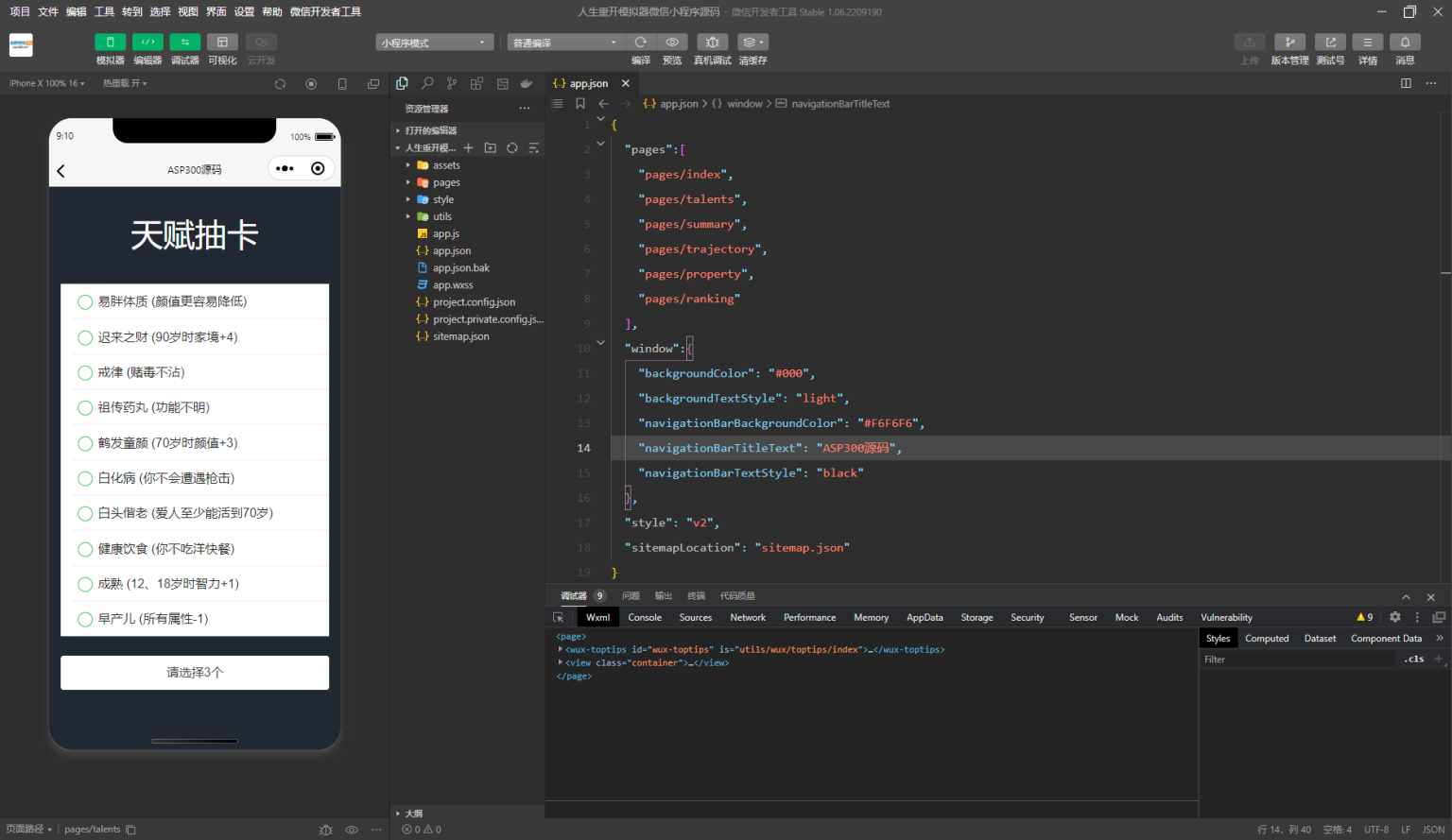1452x840 pixels.
Task: Open the Clear Cache layers icon
Action: 752,43
